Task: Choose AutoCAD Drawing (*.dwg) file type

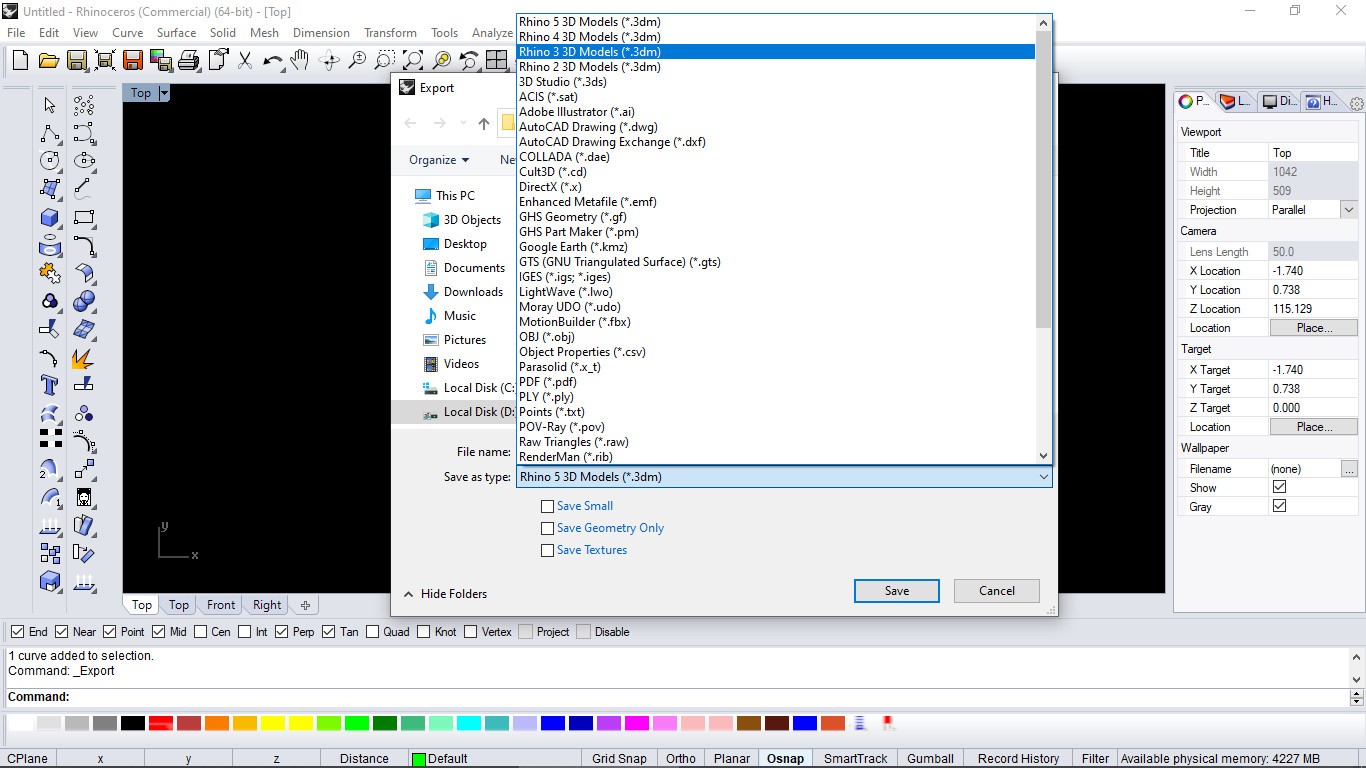Action: (x=588, y=127)
